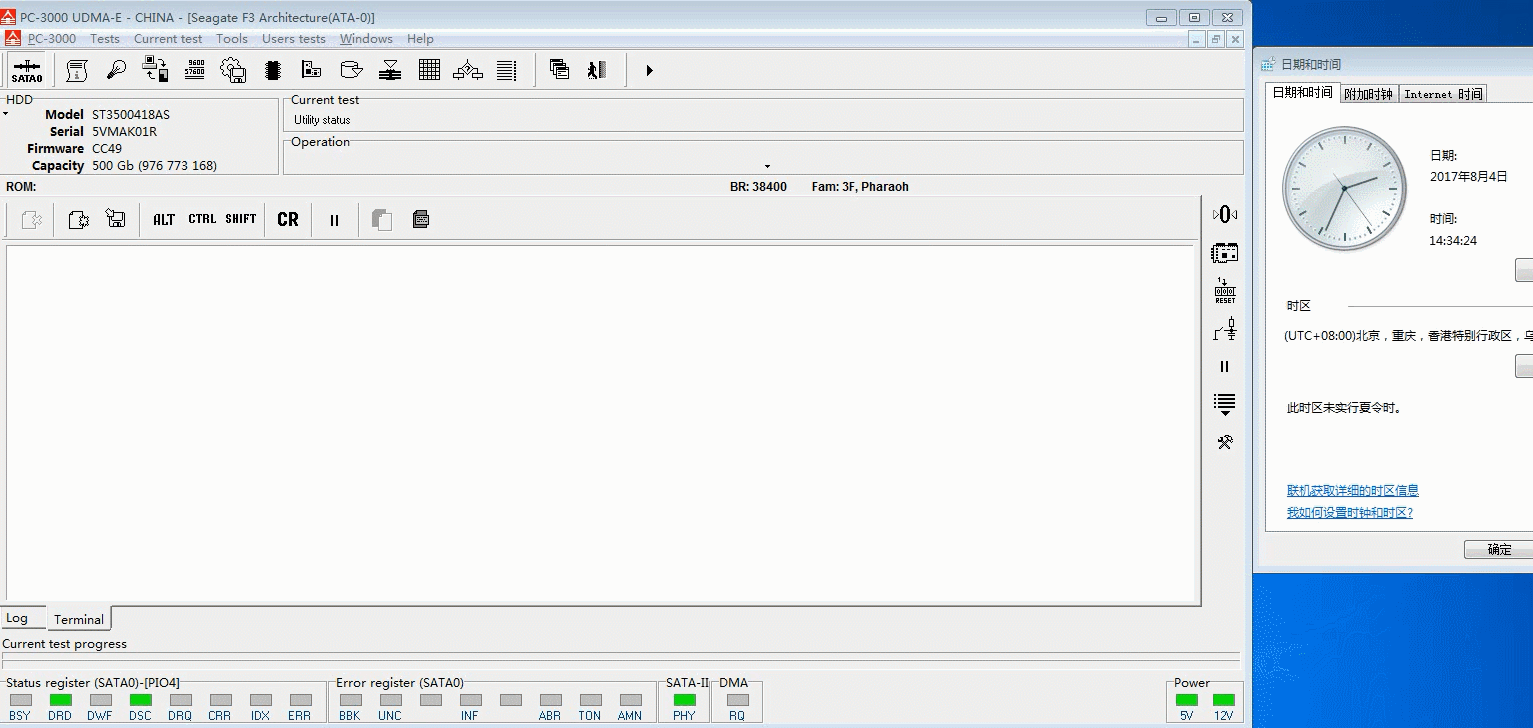Click the RESET counter icon
Image resolution: width=1533 pixels, height=728 pixels.
point(1225,291)
